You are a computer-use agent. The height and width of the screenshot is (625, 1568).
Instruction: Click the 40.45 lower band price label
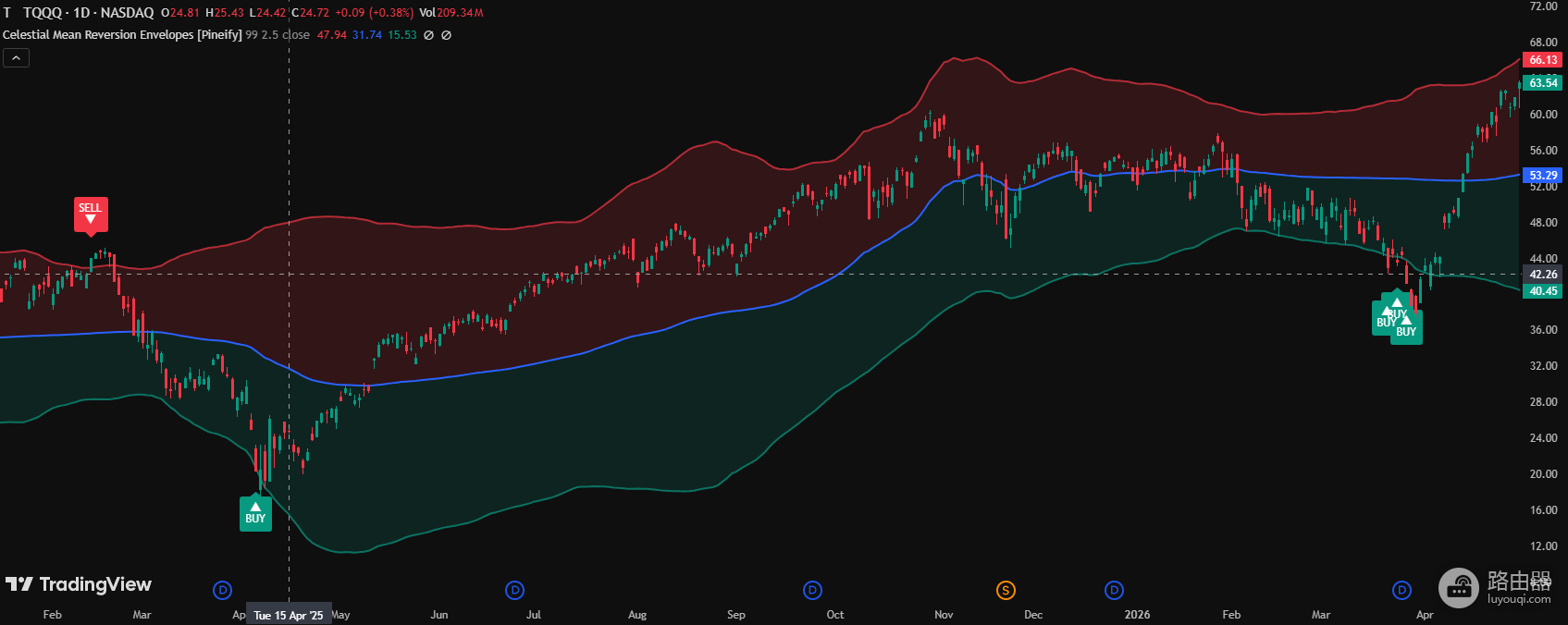(1543, 291)
